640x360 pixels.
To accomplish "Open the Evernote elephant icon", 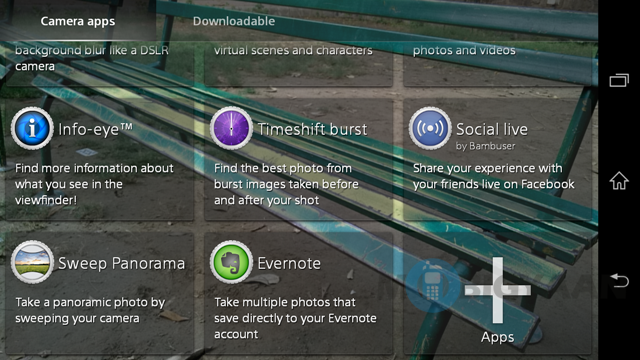I will (231, 262).
